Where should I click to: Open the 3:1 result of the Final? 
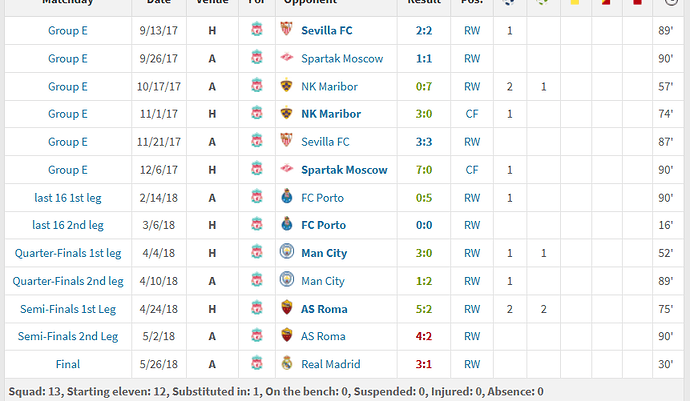(x=424, y=364)
